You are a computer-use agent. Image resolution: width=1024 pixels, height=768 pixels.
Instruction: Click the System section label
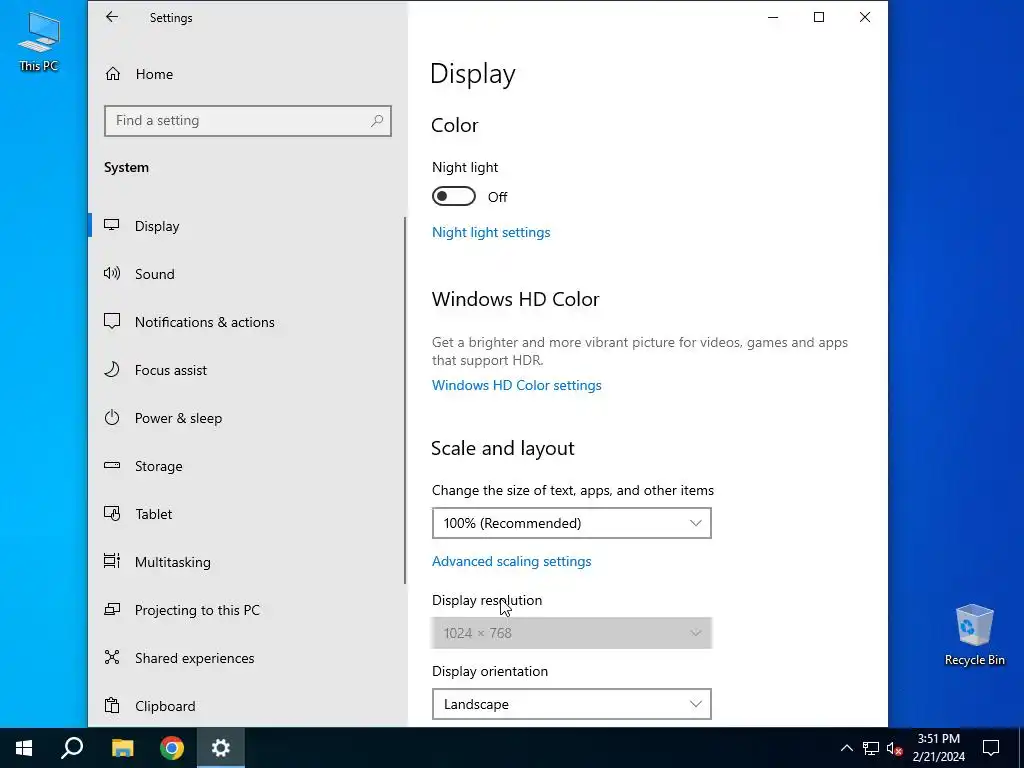(x=126, y=167)
